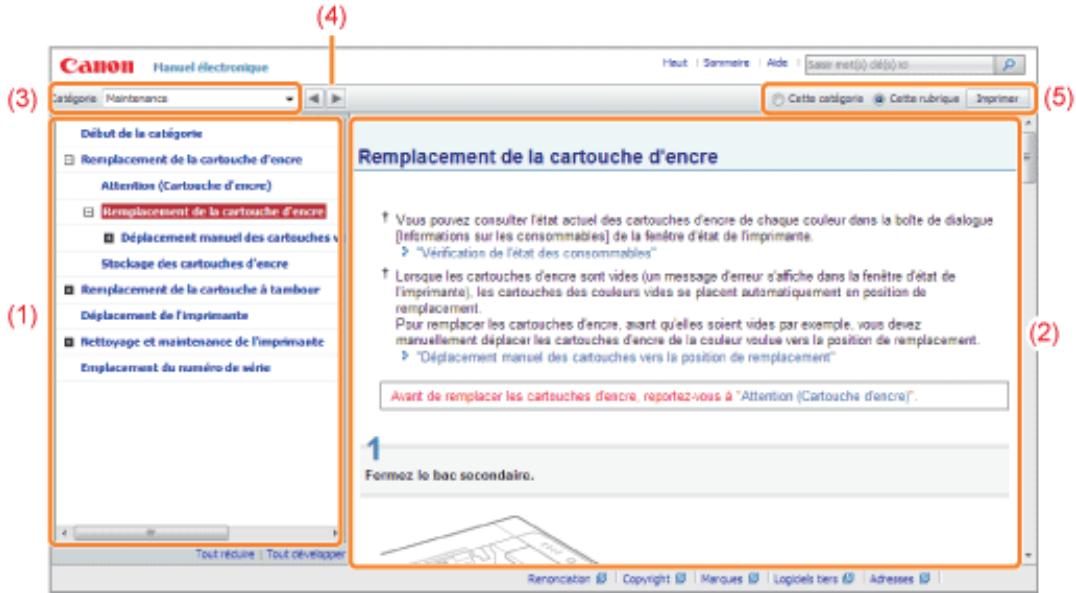Expand Remplacement de la cartouche à tambour
1076x593 pixels.
pos(69,290)
